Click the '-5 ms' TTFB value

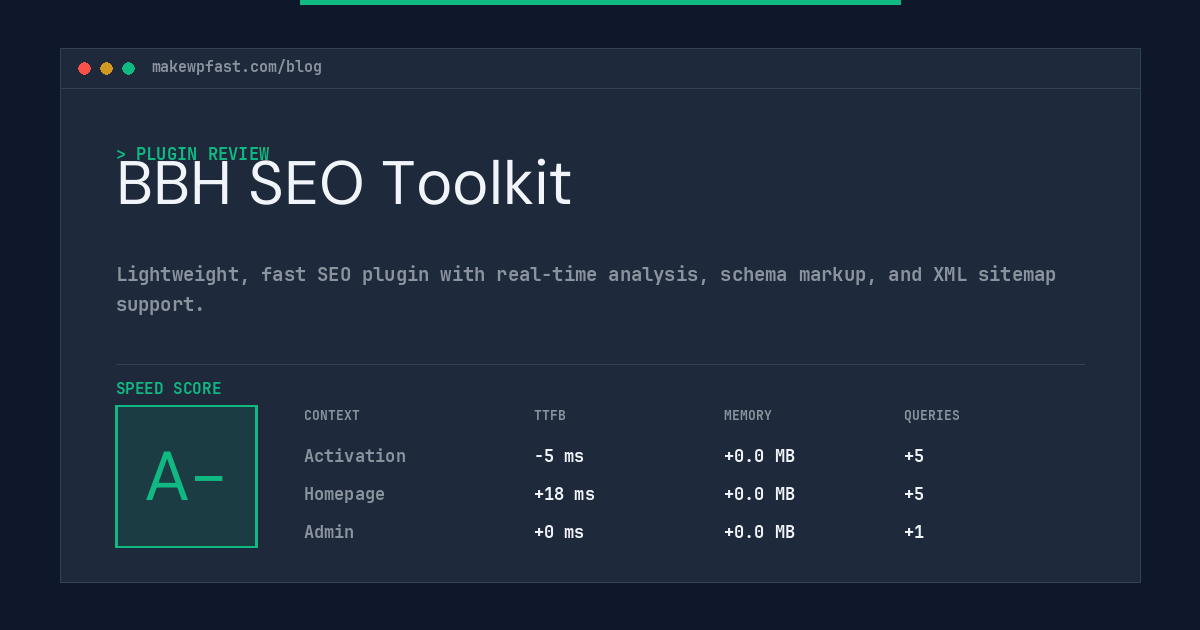pyautogui.click(x=559, y=456)
